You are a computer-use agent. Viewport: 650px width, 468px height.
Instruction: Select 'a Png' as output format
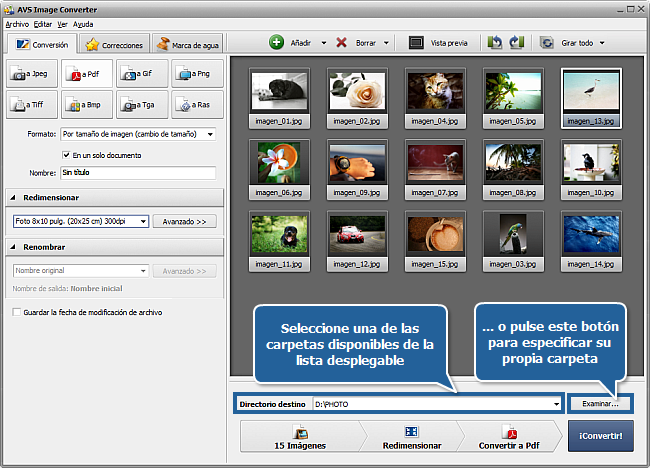coord(196,74)
